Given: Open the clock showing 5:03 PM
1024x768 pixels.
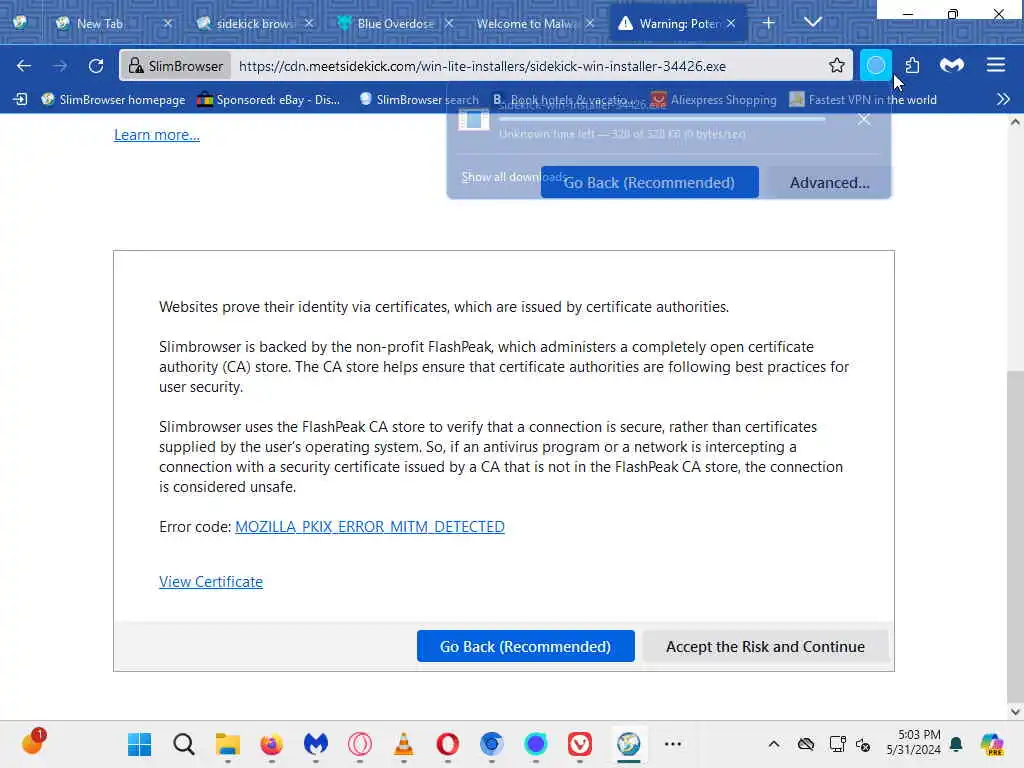Looking at the screenshot, I should (x=914, y=743).
